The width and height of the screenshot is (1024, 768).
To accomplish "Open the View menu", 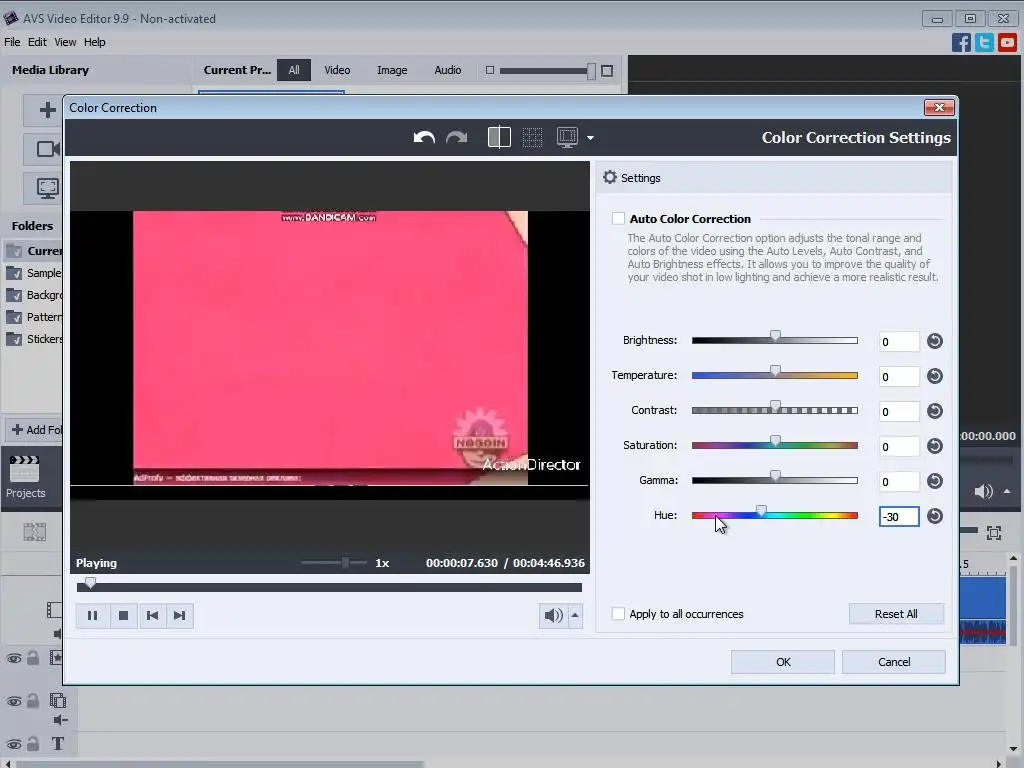I will pyautogui.click(x=65, y=42).
